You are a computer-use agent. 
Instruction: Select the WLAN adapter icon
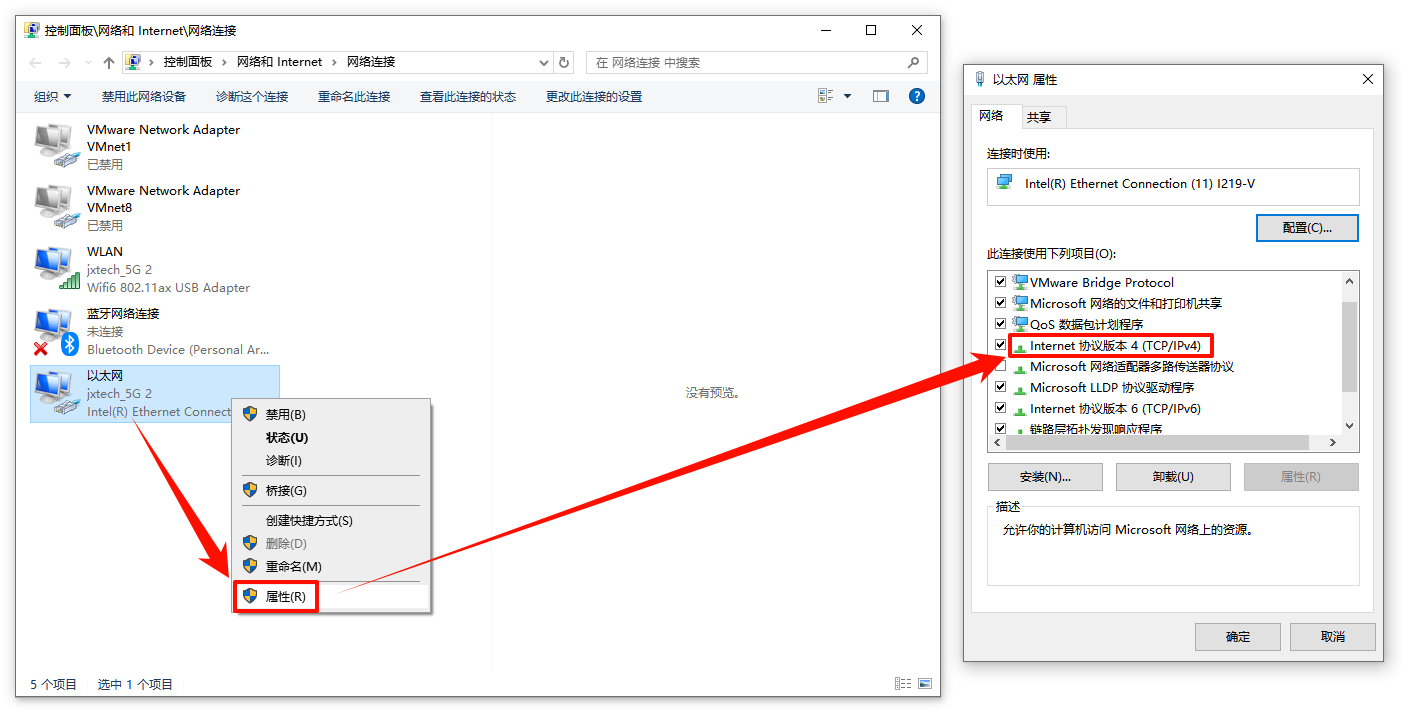pos(56,269)
